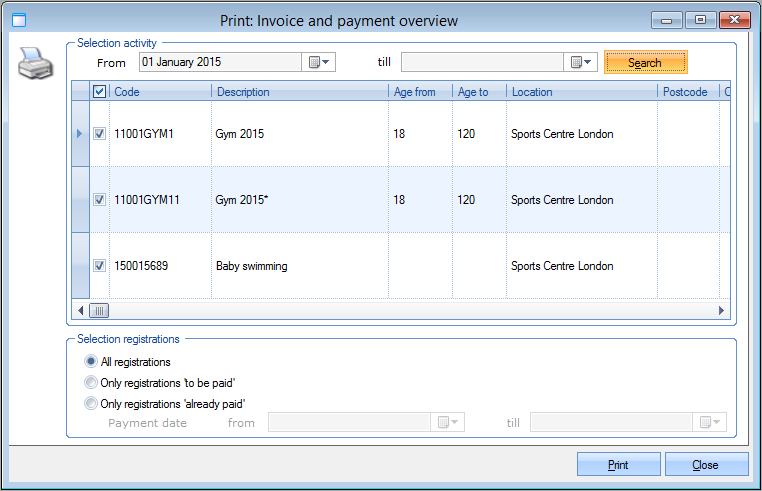Uncheck the Gym 2015 row 11001GYM1 checkbox

tap(99, 134)
